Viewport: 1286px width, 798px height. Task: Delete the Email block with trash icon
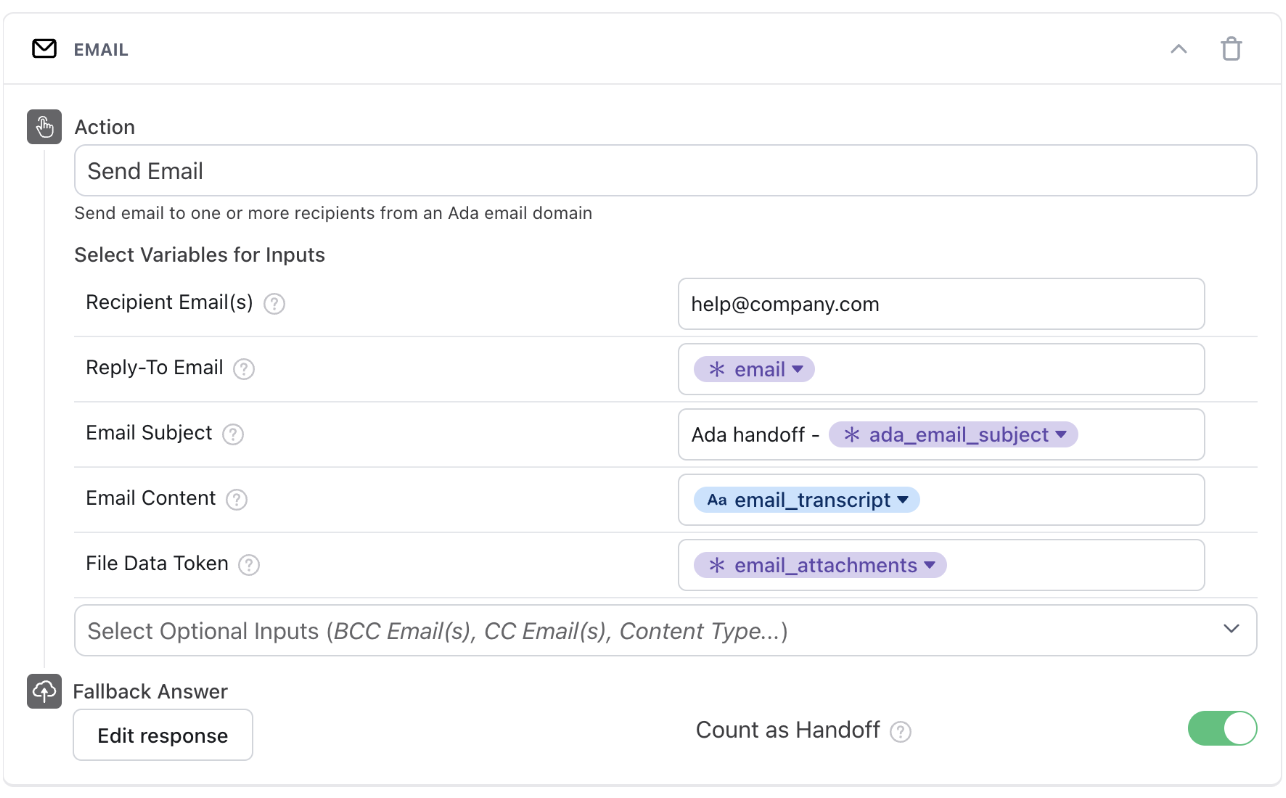(1231, 49)
